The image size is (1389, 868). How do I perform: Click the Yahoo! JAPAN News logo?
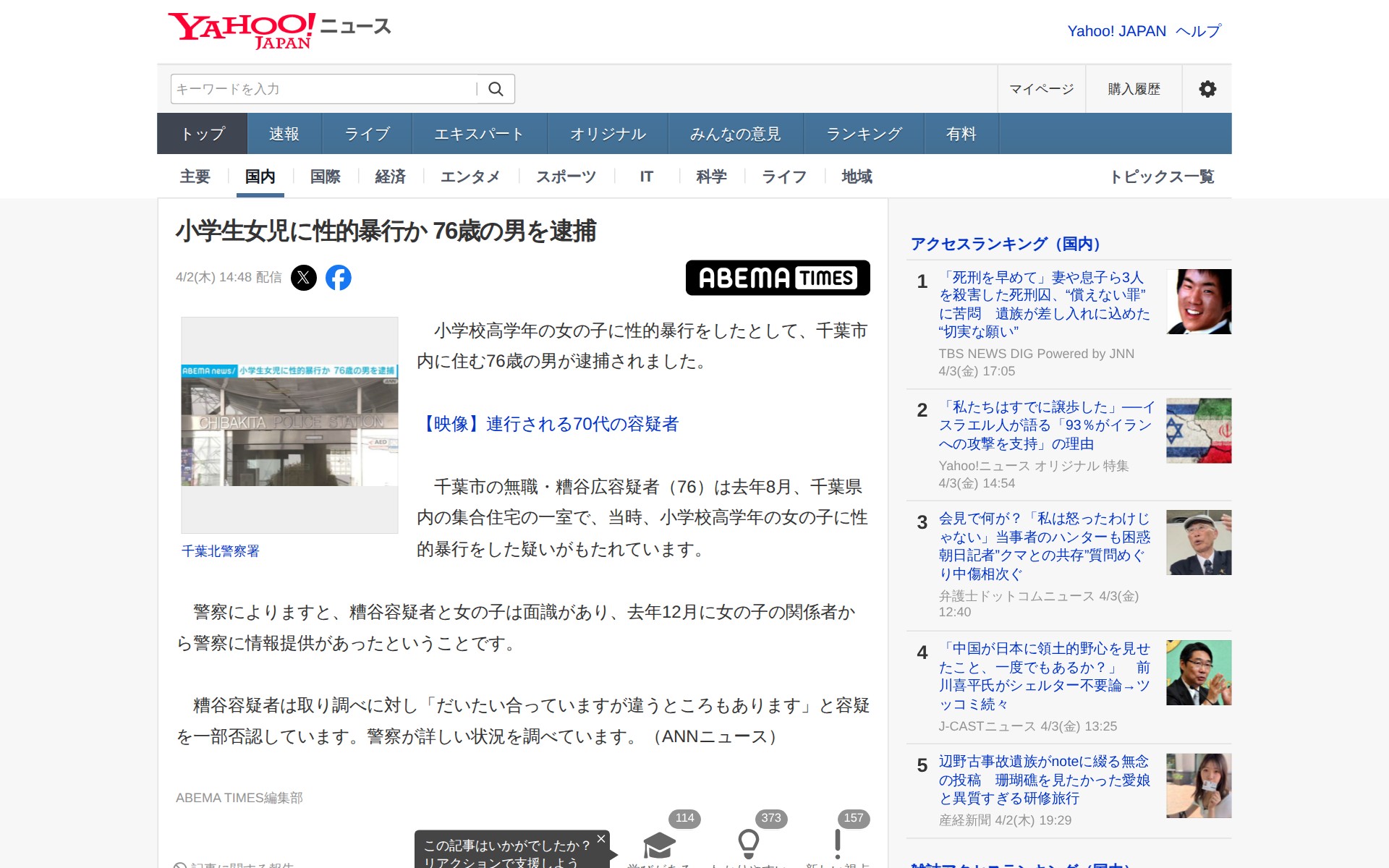point(279,30)
